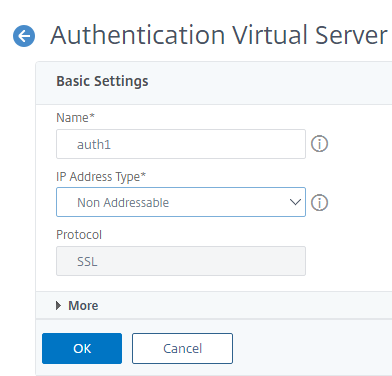Viewport: 392px width, 376px height.
Task: Focus the Name input containing auth1
Action: (x=181, y=144)
